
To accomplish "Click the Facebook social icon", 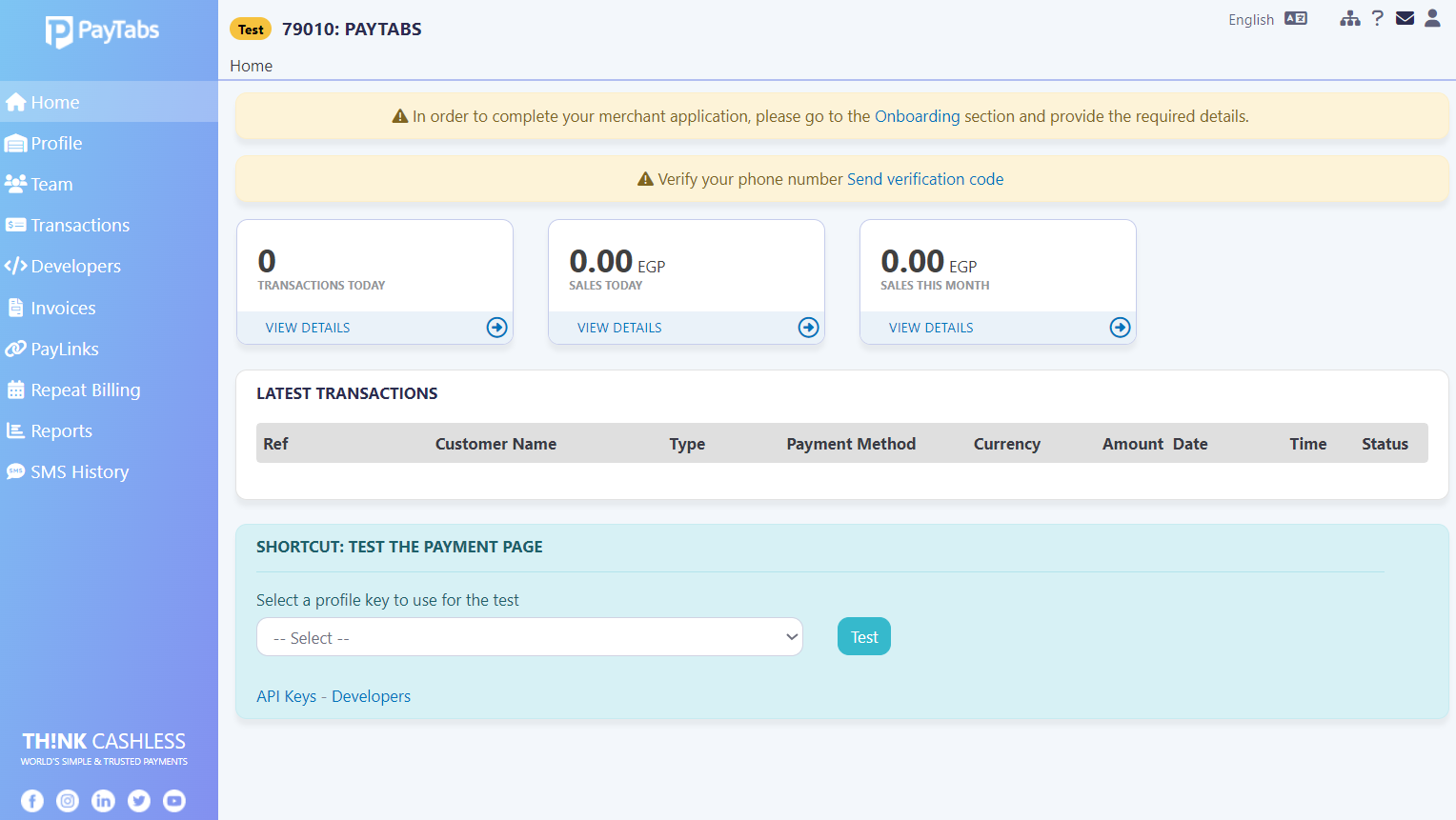I will coord(32,801).
